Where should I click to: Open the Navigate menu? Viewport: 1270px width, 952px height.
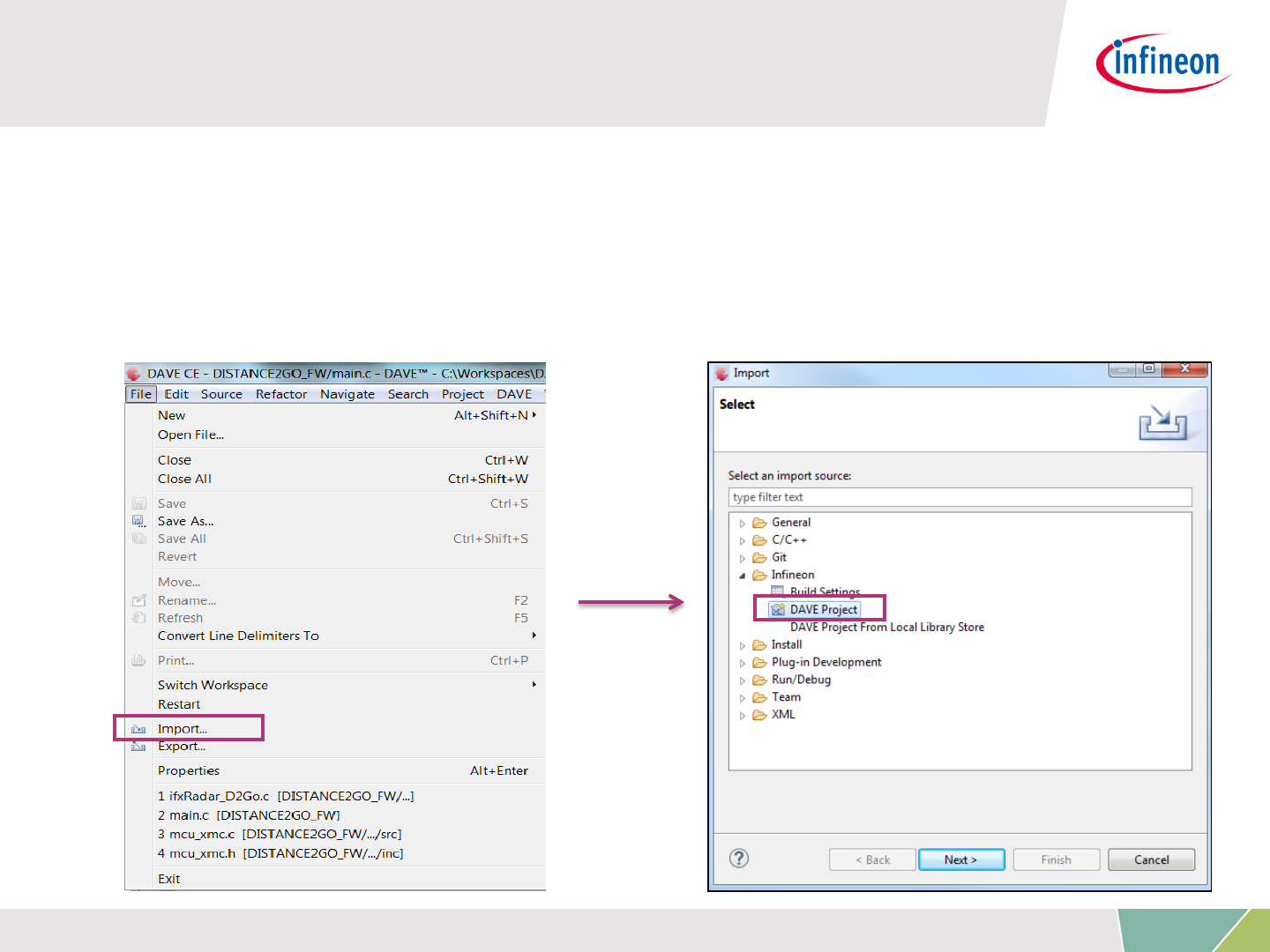(x=347, y=394)
